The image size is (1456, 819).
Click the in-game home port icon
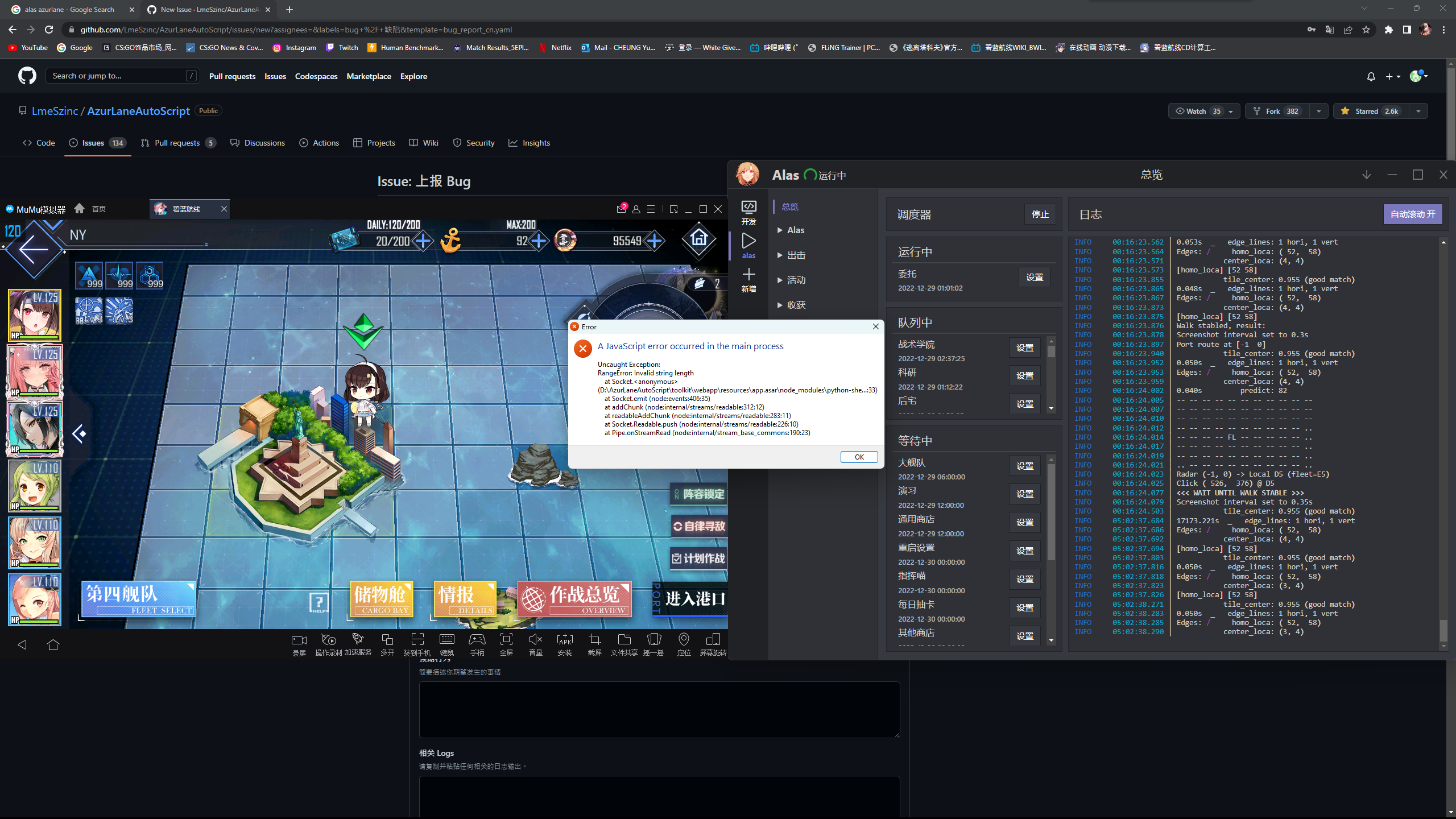pyautogui.click(x=698, y=239)
